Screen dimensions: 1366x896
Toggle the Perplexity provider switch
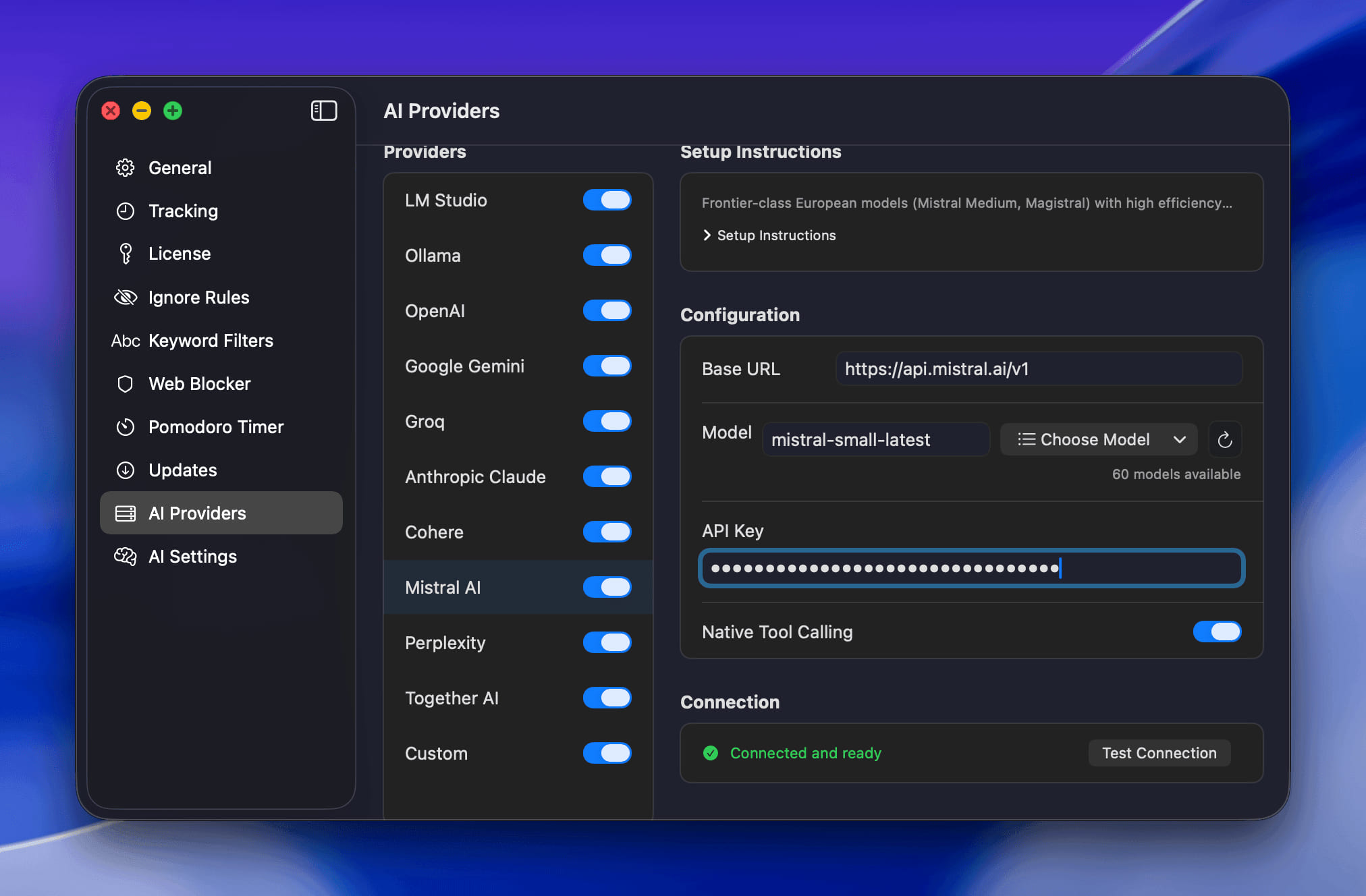(607, 642)
